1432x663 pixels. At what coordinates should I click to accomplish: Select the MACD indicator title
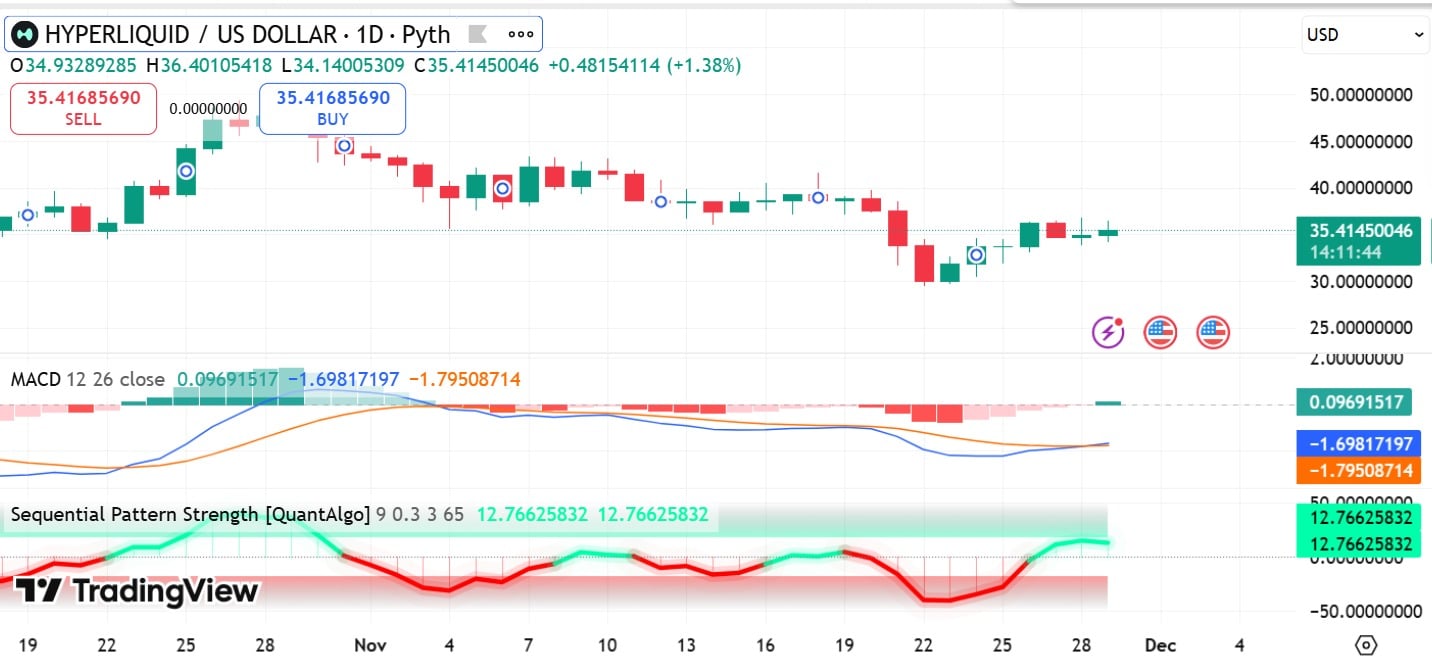38,380
